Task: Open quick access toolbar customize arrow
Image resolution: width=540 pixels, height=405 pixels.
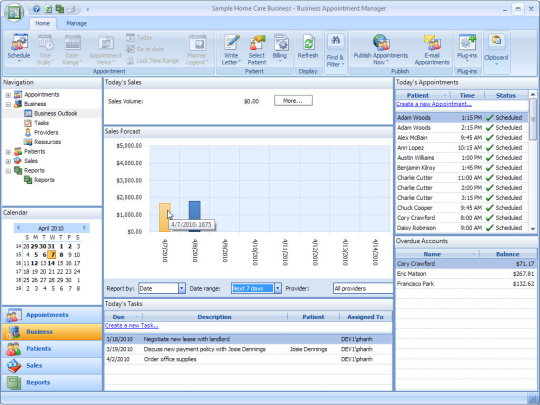Action: tap(87, 10)
